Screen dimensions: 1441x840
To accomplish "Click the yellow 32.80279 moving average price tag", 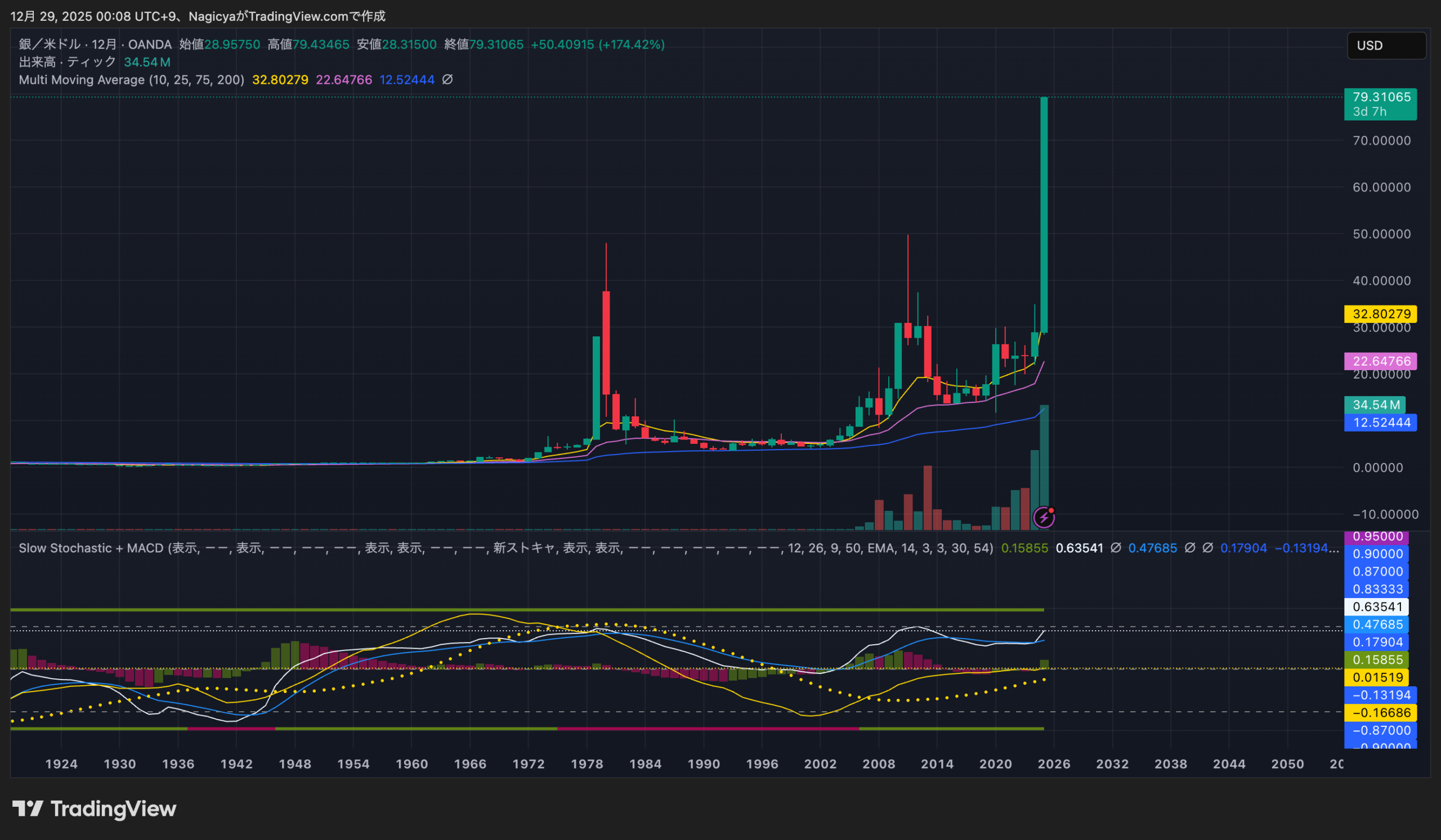I will (x=1380, y=314).
